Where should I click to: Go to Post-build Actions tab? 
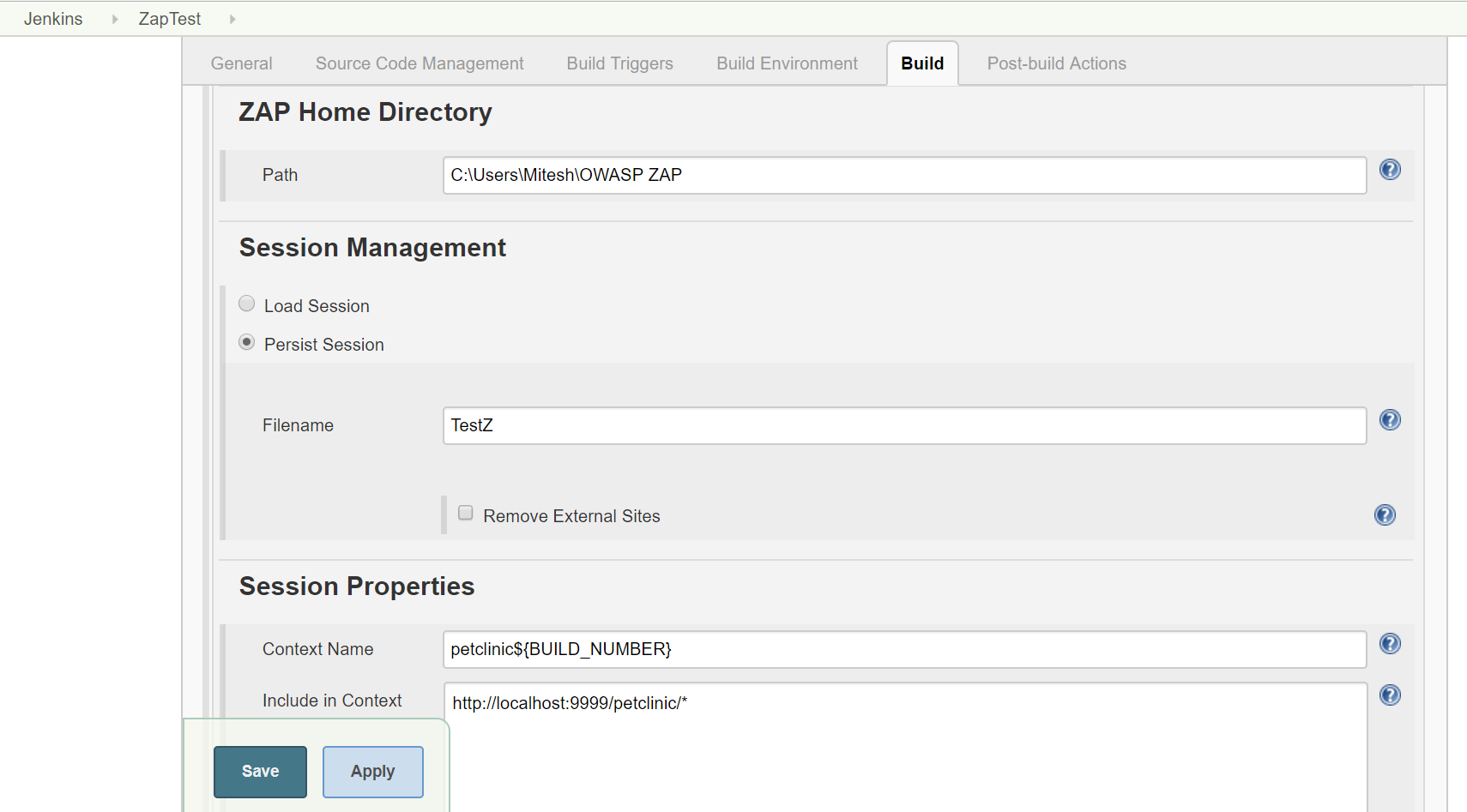(1056, 63)
